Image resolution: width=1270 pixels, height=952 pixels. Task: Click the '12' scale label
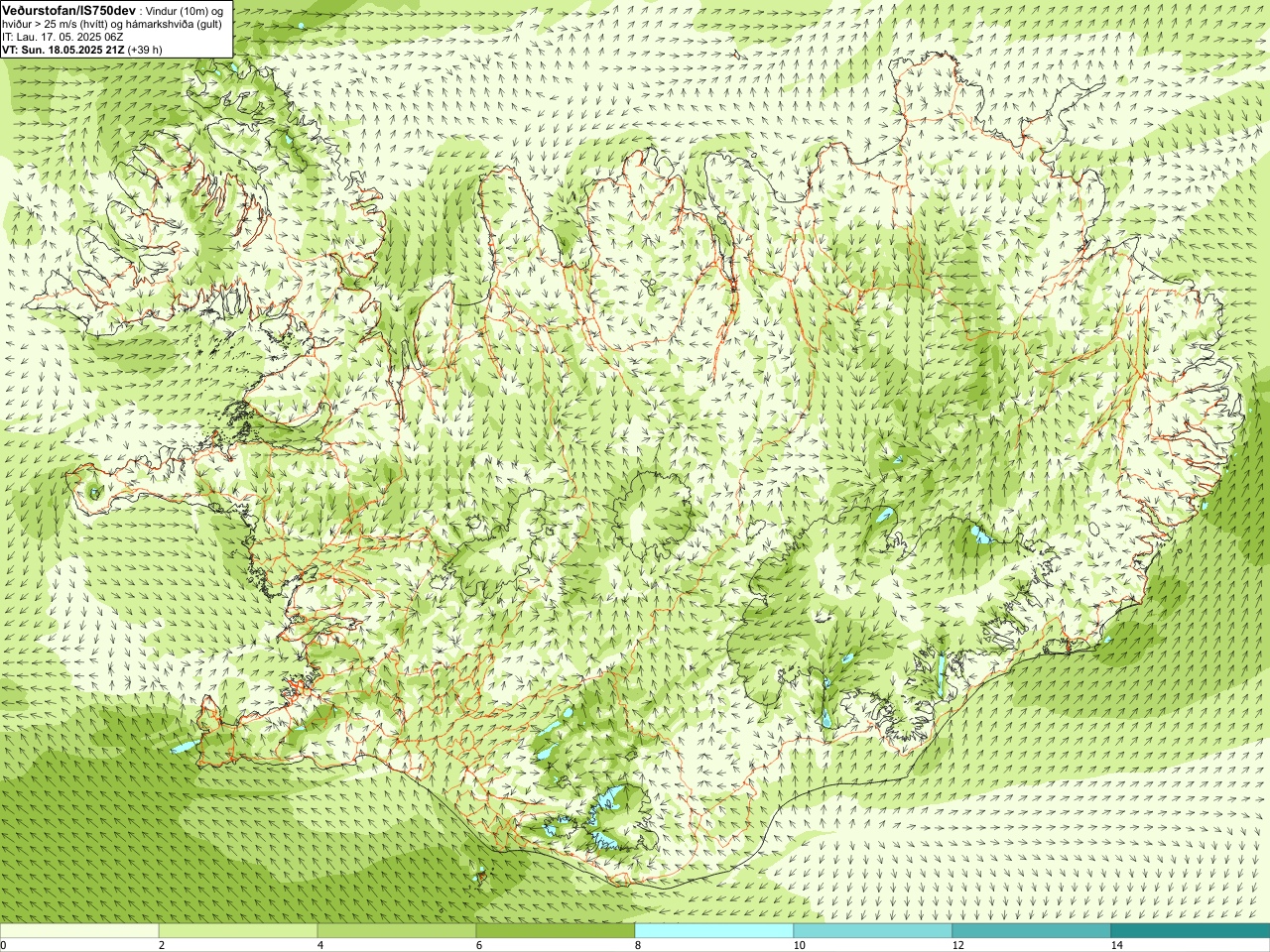coord(957,945)
